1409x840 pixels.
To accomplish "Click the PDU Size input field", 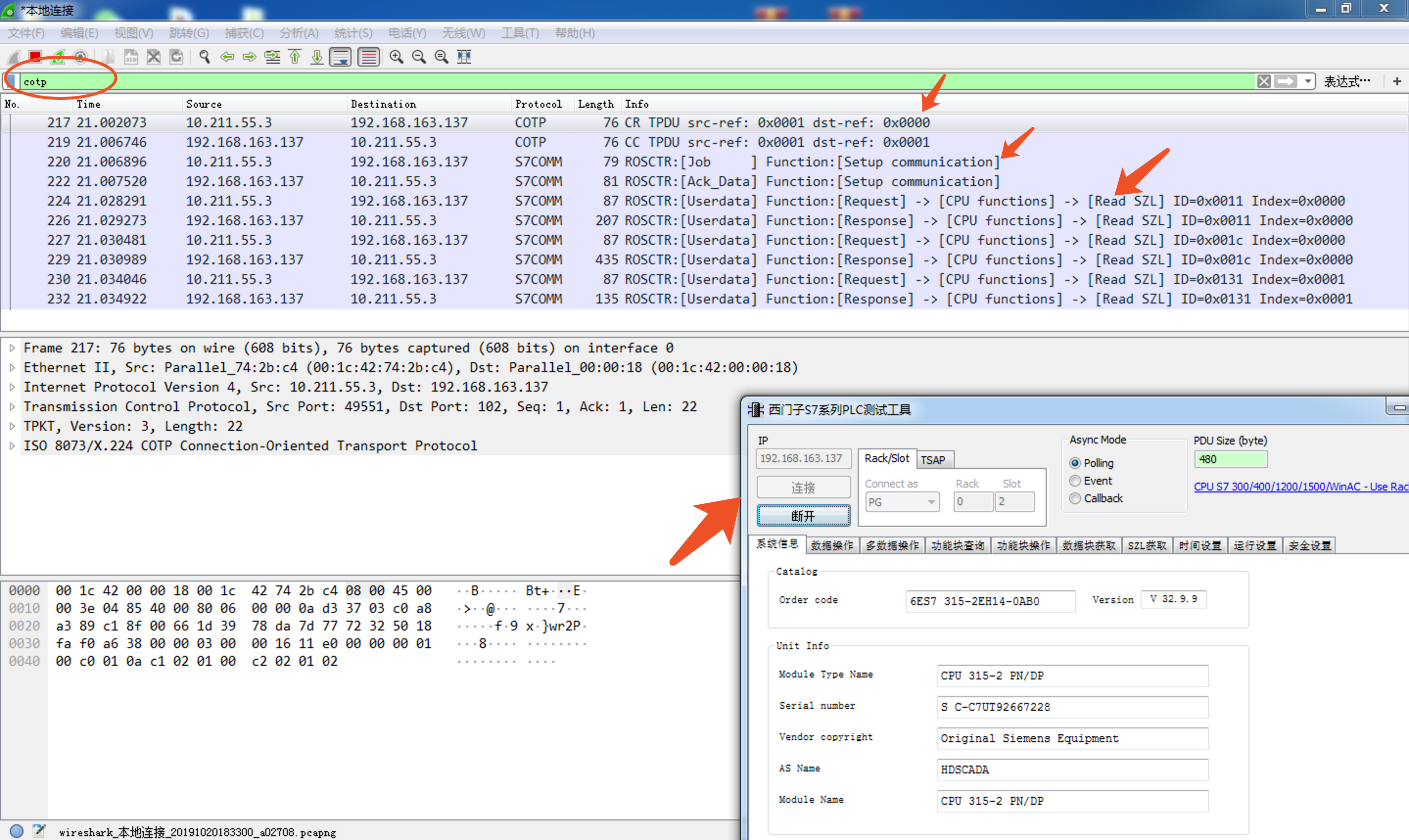I will point(1230,459).
